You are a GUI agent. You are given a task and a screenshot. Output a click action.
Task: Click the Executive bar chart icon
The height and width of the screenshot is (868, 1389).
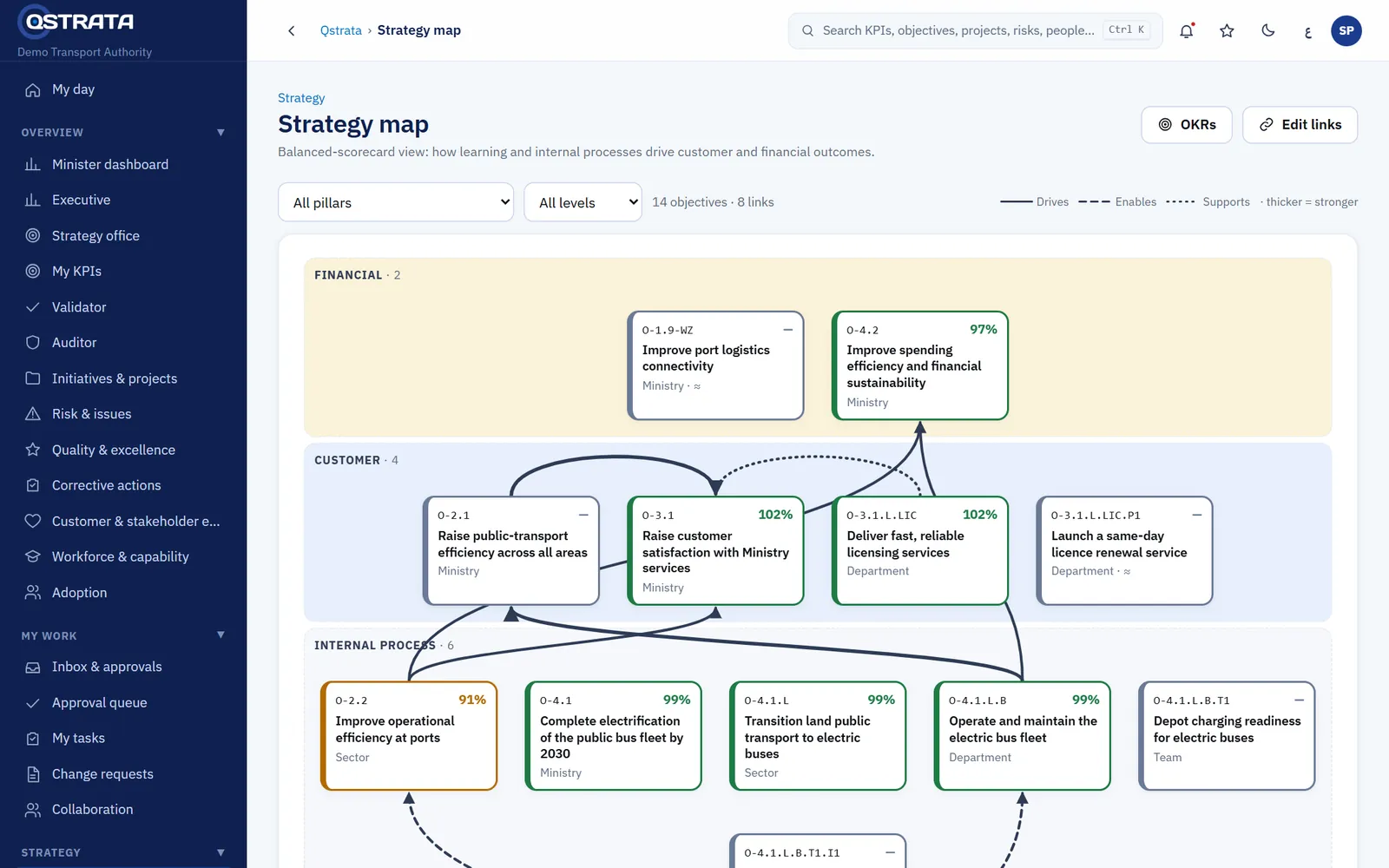click(x=33, y=200)
